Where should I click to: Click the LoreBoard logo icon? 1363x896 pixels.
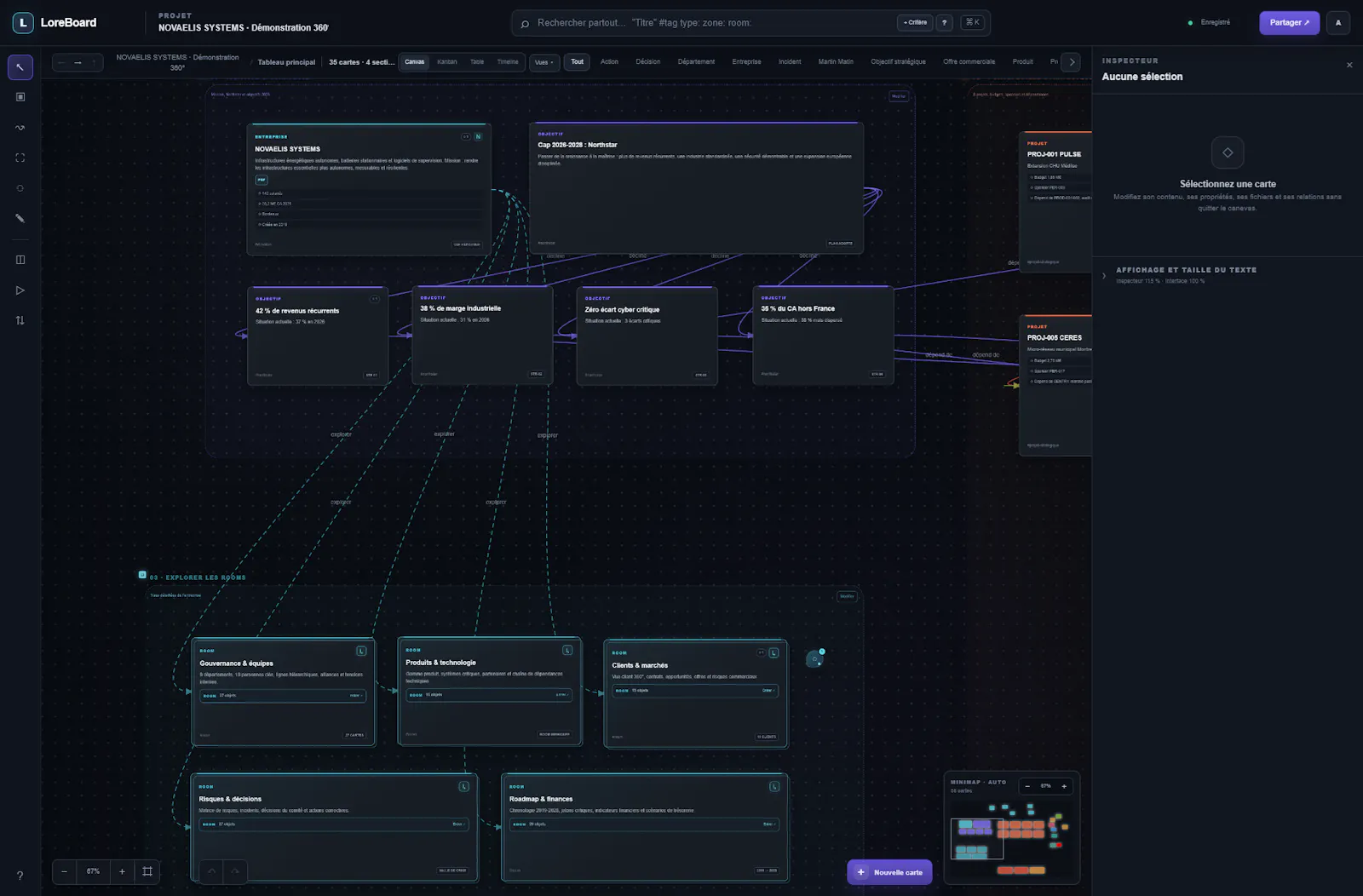click(23, 23)
